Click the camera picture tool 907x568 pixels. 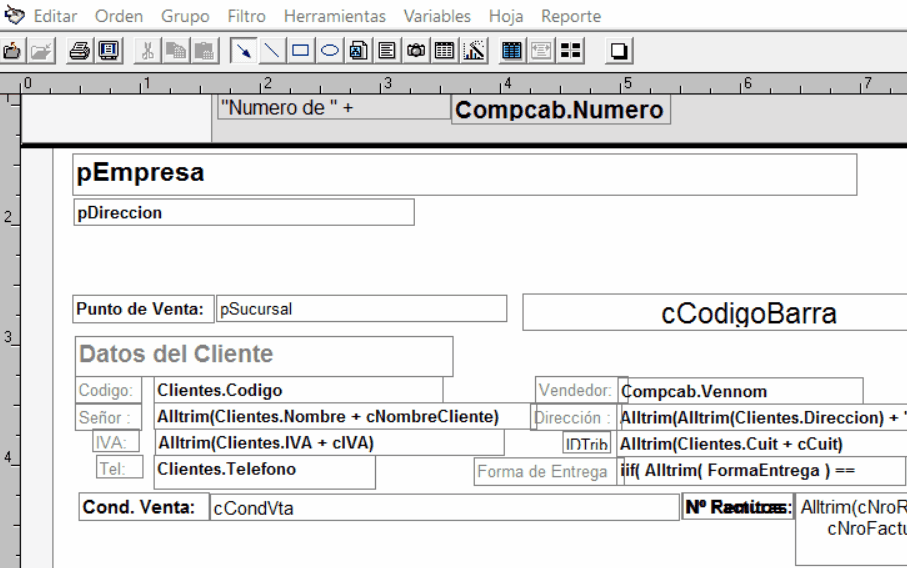(416, 51)
